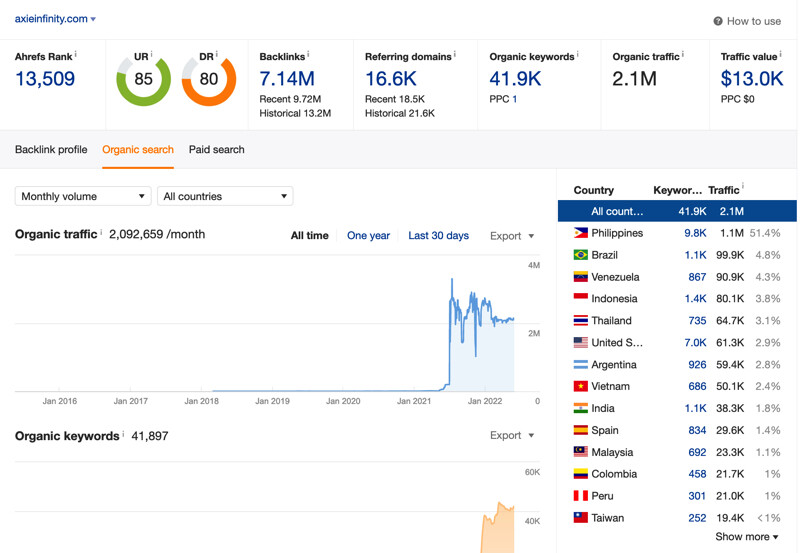Click the Argentina flag icon
Viewport: 800px width, 553px height.
pyautogui.click(x=581, y=364)
